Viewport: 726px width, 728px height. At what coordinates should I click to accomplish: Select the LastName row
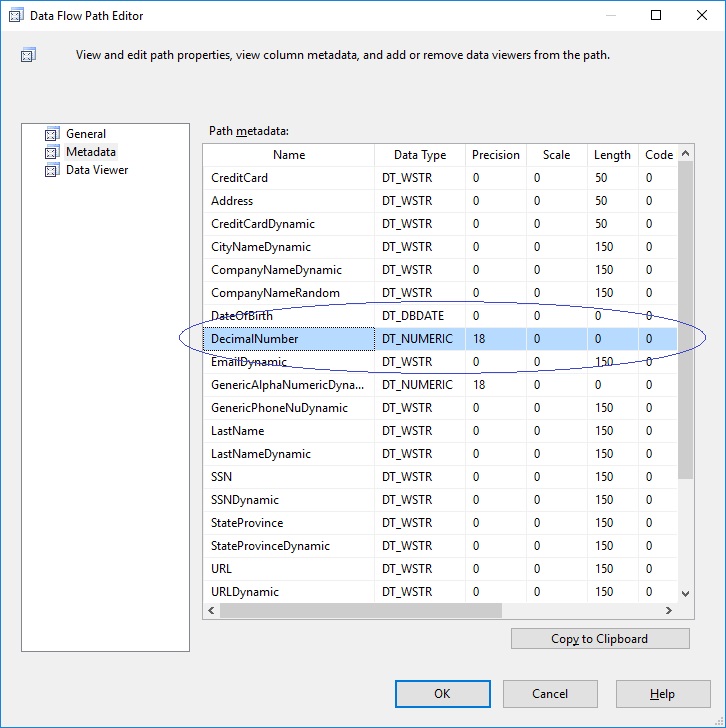tap(440, 431)
